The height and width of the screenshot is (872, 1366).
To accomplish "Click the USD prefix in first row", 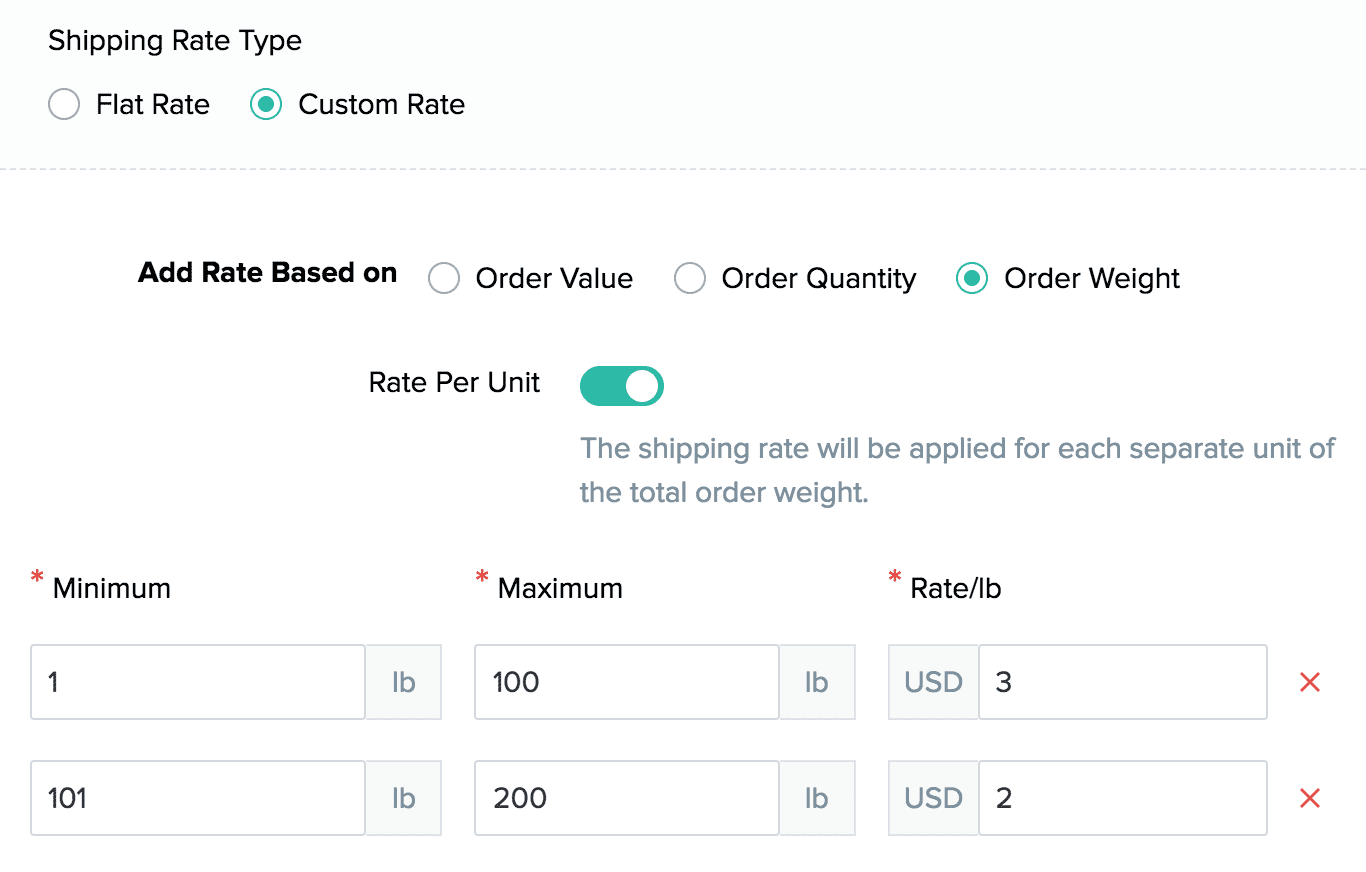I will click(933, 682).
